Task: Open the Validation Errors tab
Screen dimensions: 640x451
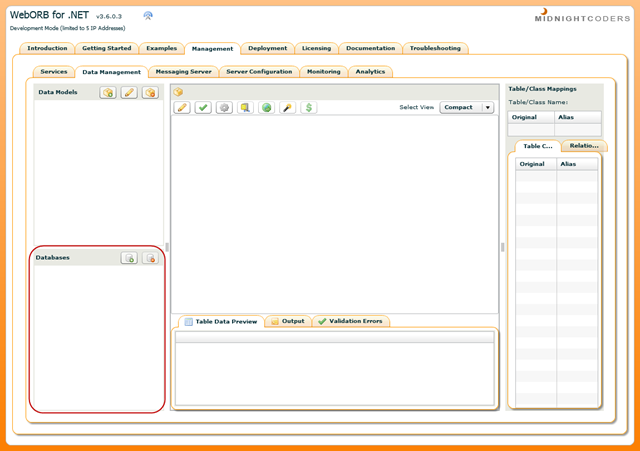Action: click(351, 321)
